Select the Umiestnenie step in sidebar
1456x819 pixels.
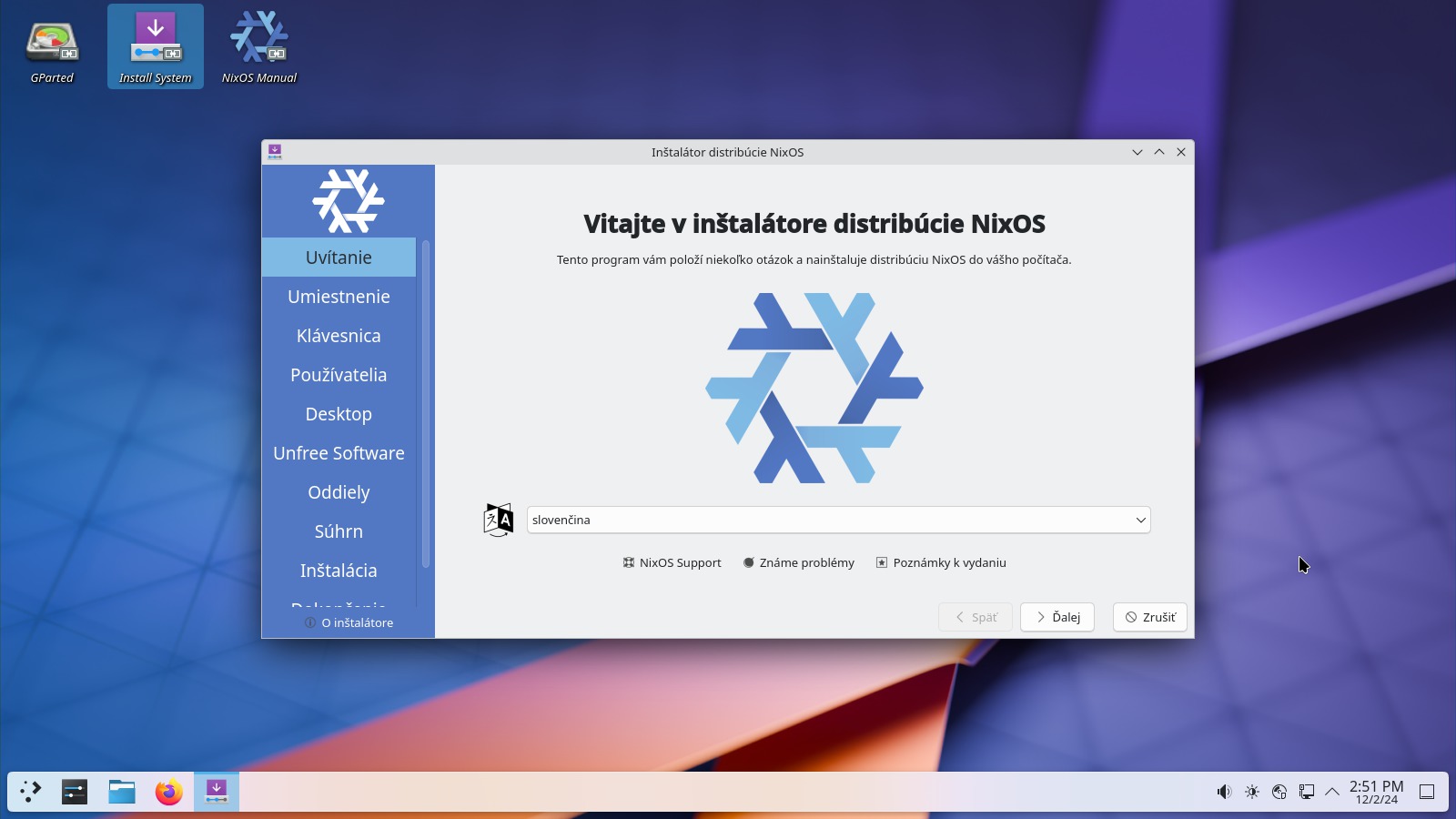point(339,297)
